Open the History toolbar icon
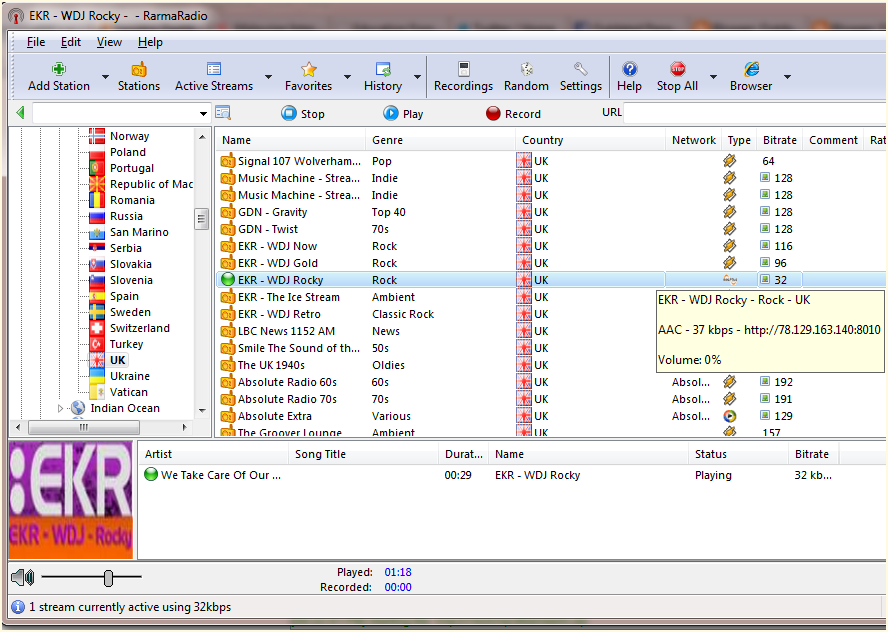888x632 pixels. (383, 69)
